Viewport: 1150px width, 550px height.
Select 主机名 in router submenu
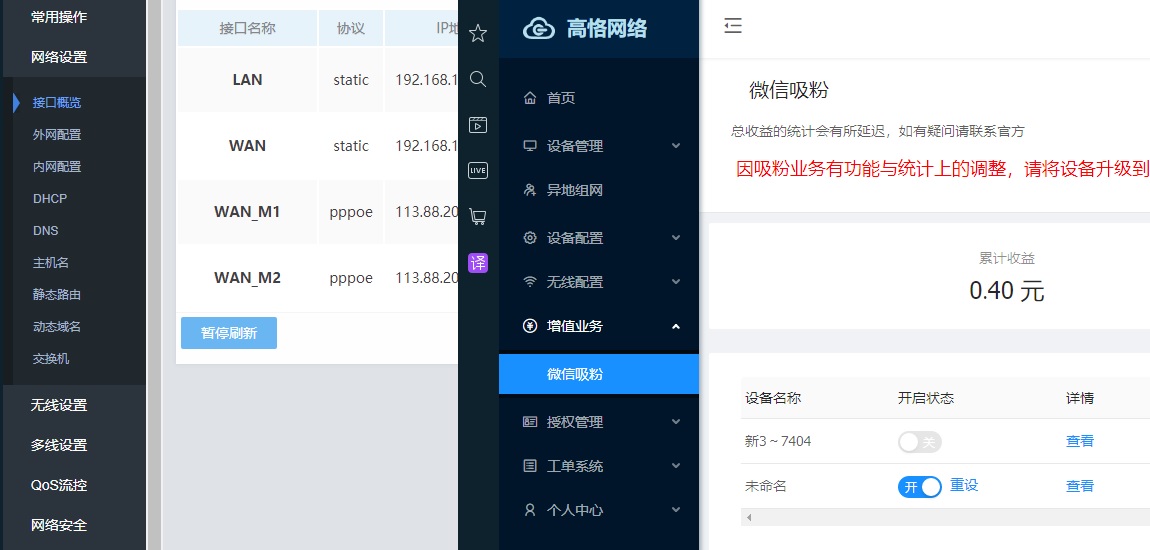[x=51, y=263]
